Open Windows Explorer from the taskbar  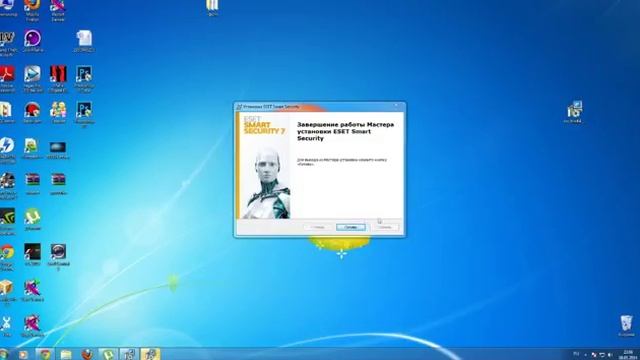[66, 354]
